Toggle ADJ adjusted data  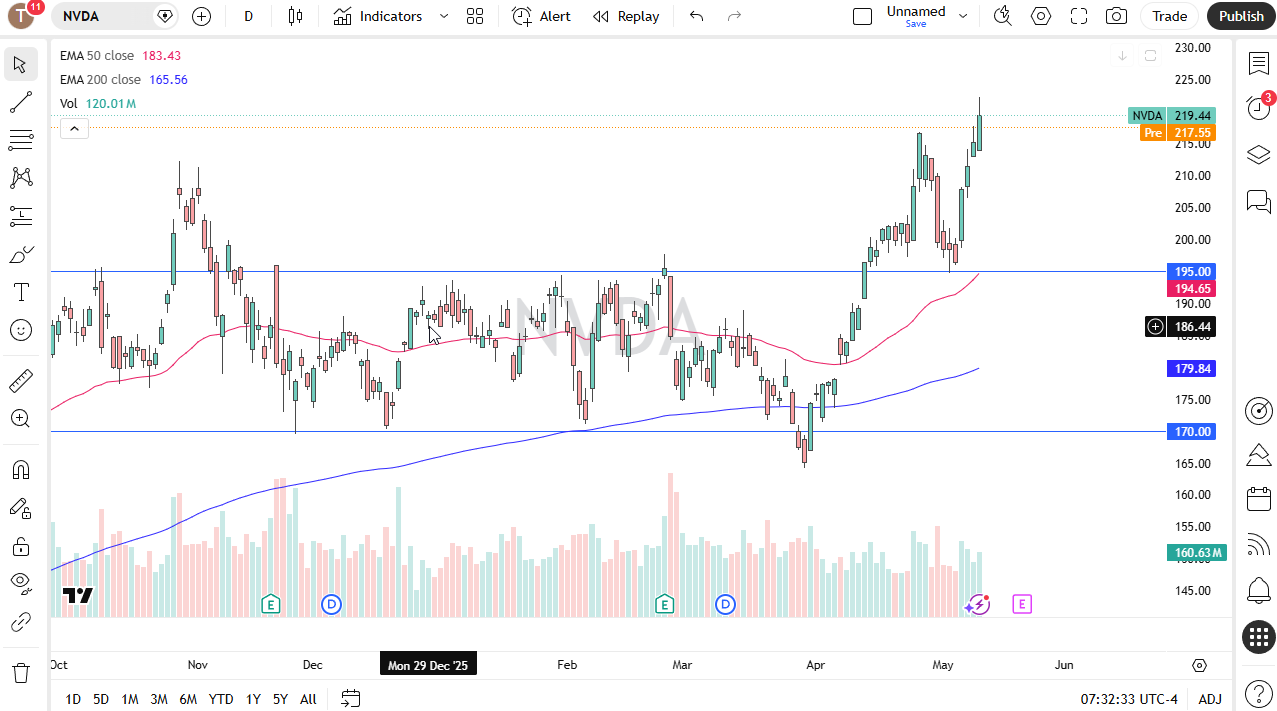[x=1210, y=699]
